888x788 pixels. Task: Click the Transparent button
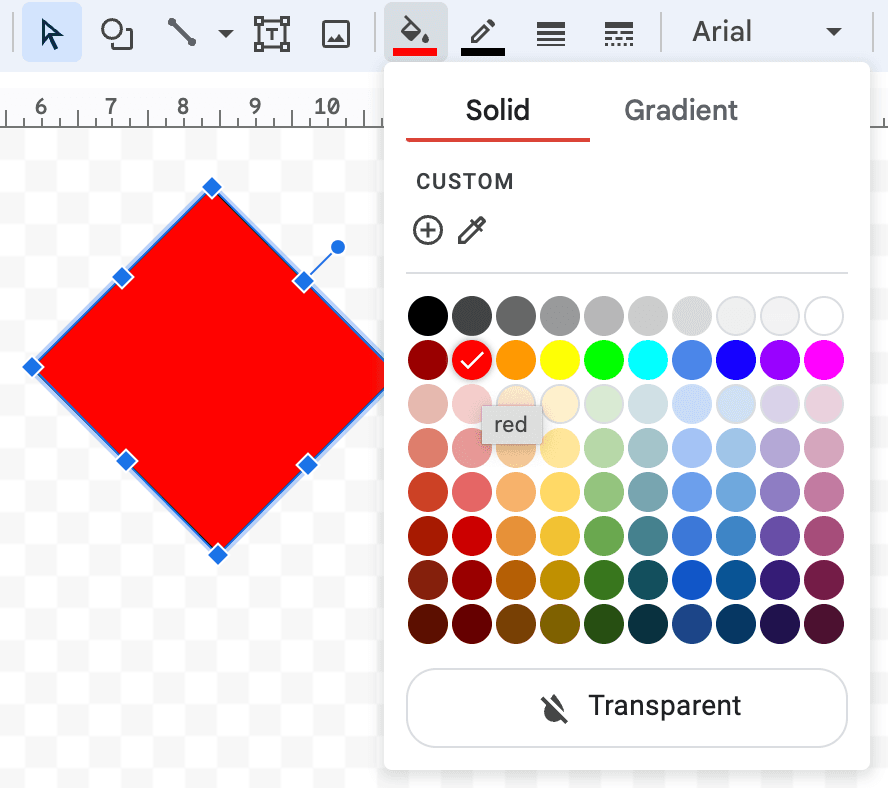(626, 707)
